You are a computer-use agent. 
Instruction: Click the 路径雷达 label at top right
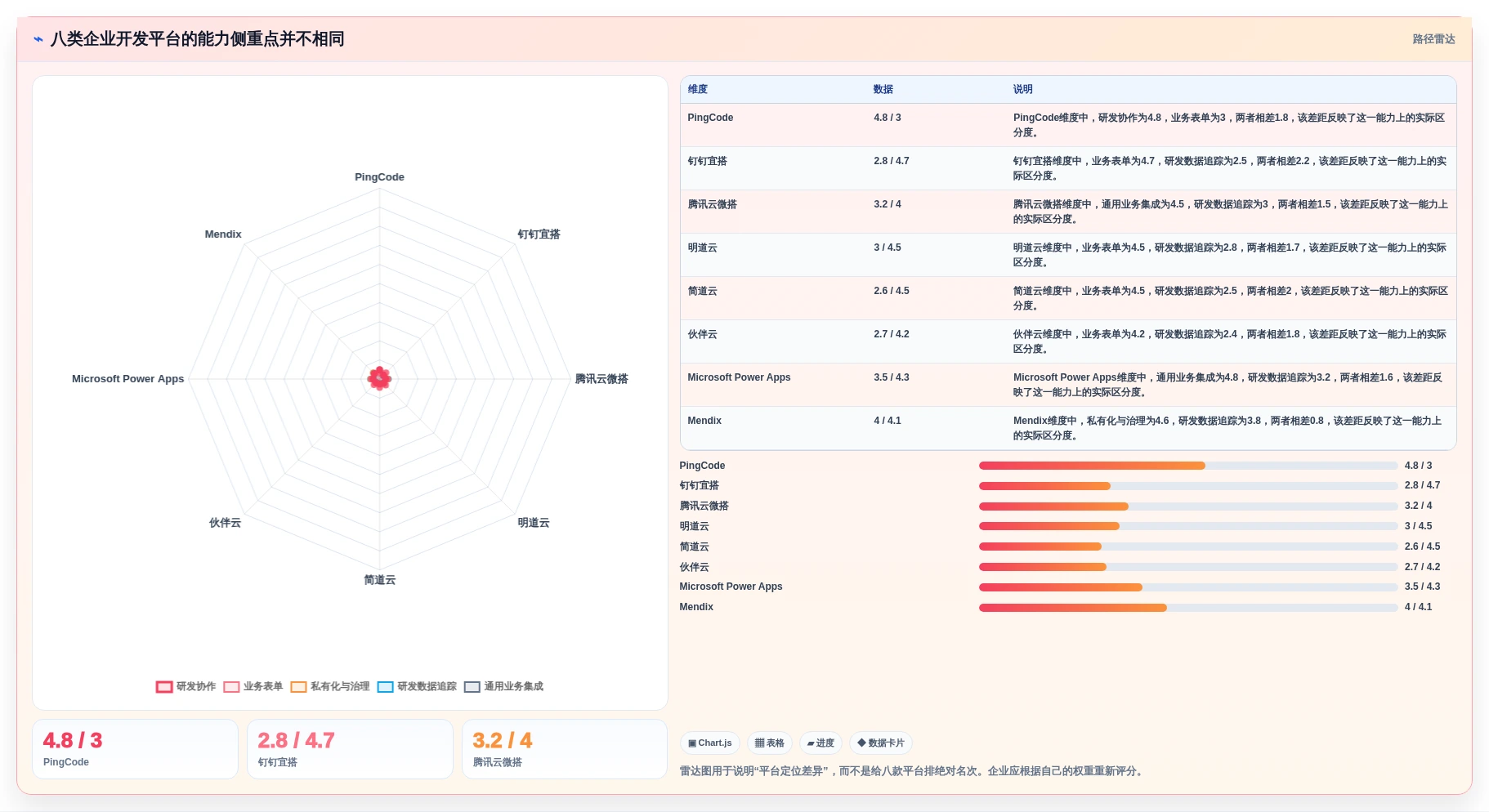(1433, 39)
